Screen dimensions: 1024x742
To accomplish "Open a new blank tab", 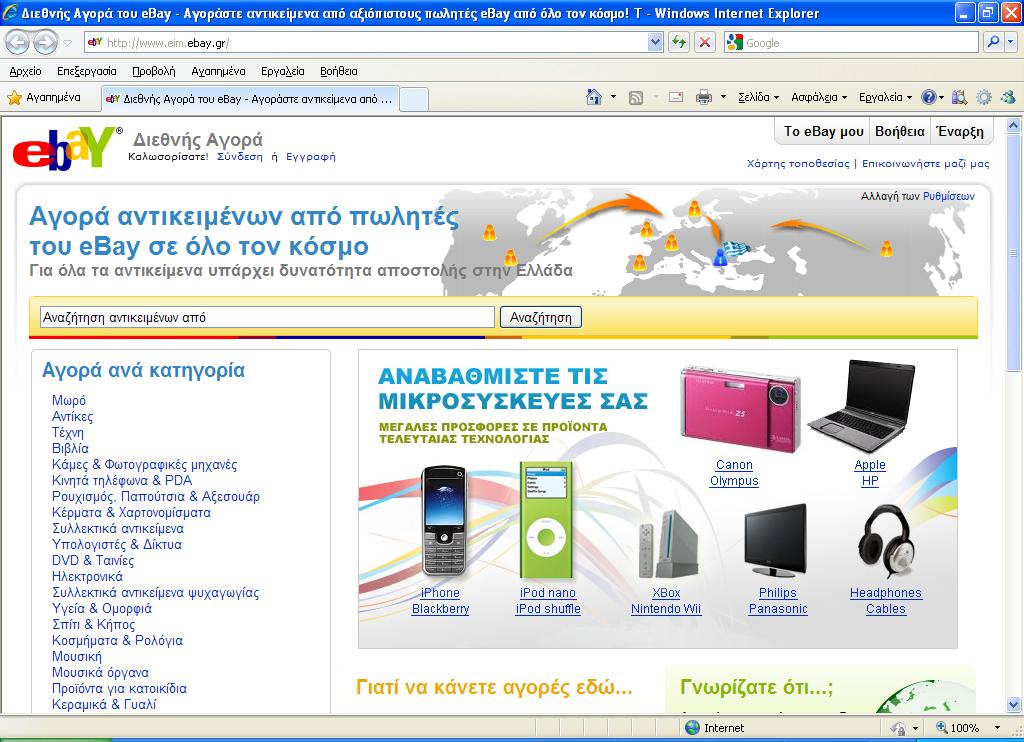I will pyautogui.click(x=414, y=100).
